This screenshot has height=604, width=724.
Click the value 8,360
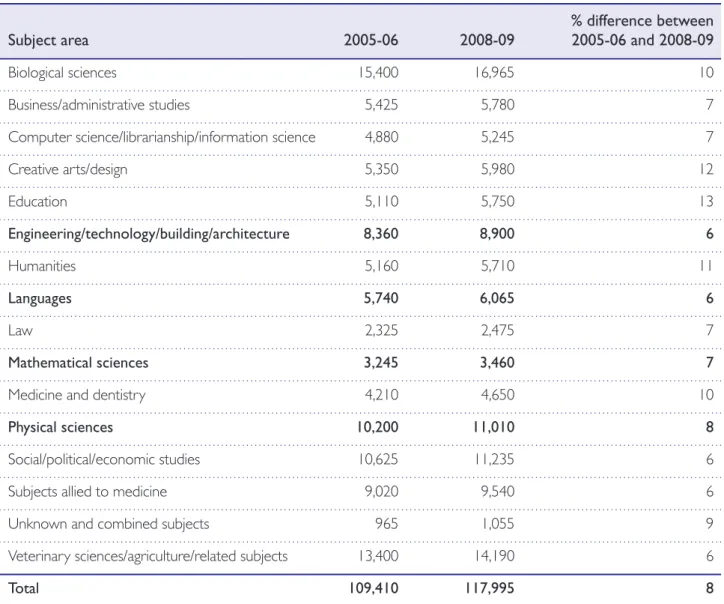(381, 234)
